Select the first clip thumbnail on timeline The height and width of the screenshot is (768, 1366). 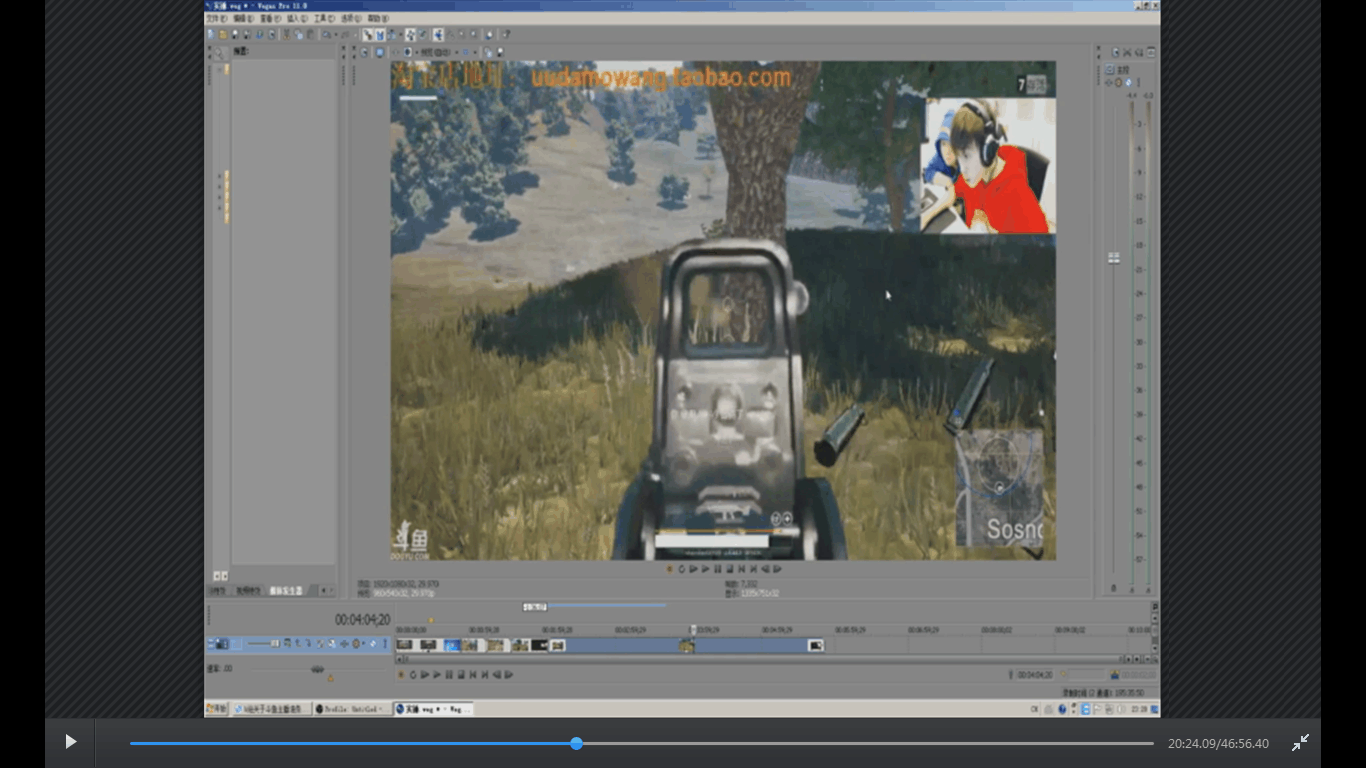405,645
